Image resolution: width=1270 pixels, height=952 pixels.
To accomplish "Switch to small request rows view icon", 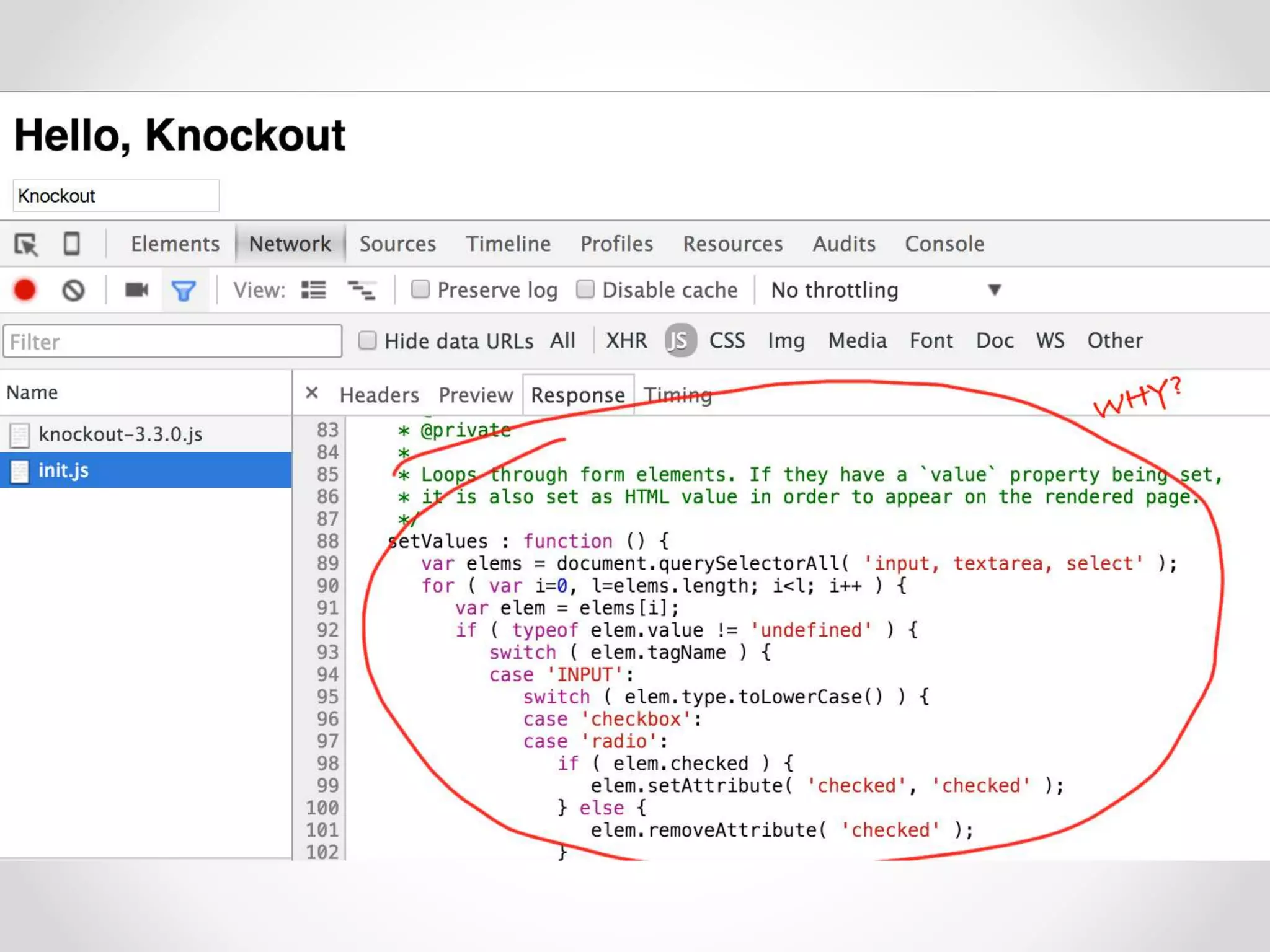I will pos(361,289).
